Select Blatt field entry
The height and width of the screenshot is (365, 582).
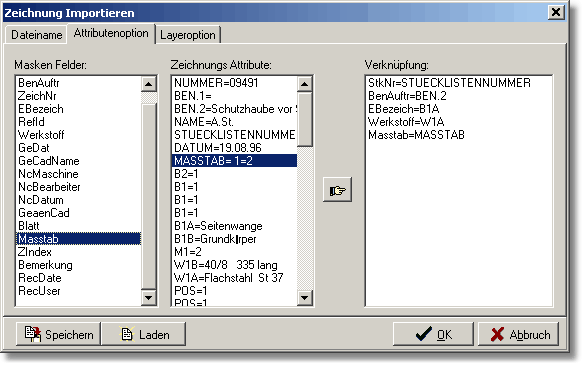(x=79, y=226)
